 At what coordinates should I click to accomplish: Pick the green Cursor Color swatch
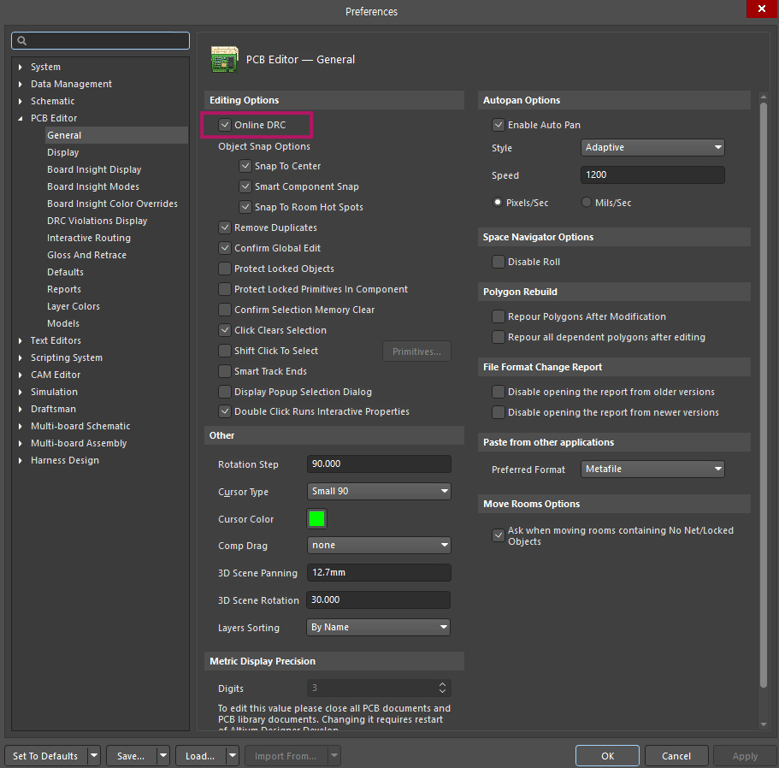[x=317, y=519]
